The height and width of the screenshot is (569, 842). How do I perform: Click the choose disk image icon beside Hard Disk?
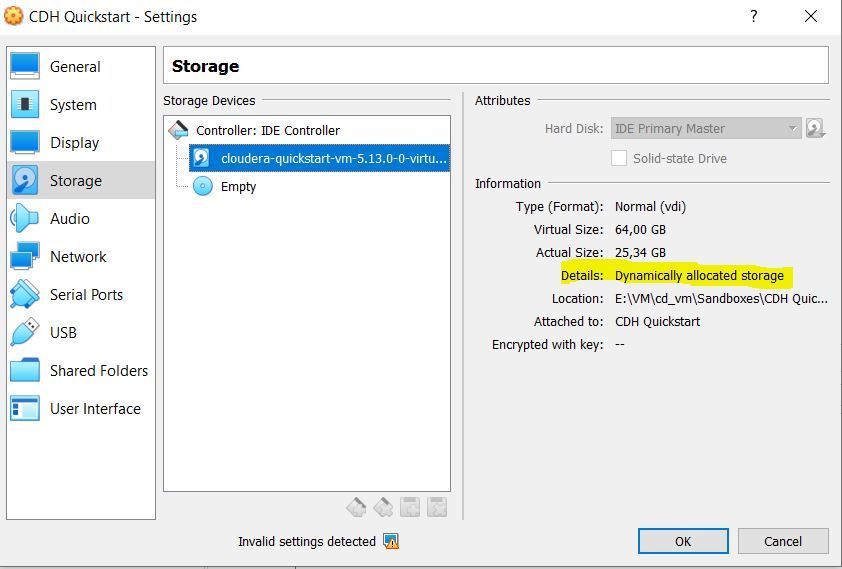click(815, 128)
